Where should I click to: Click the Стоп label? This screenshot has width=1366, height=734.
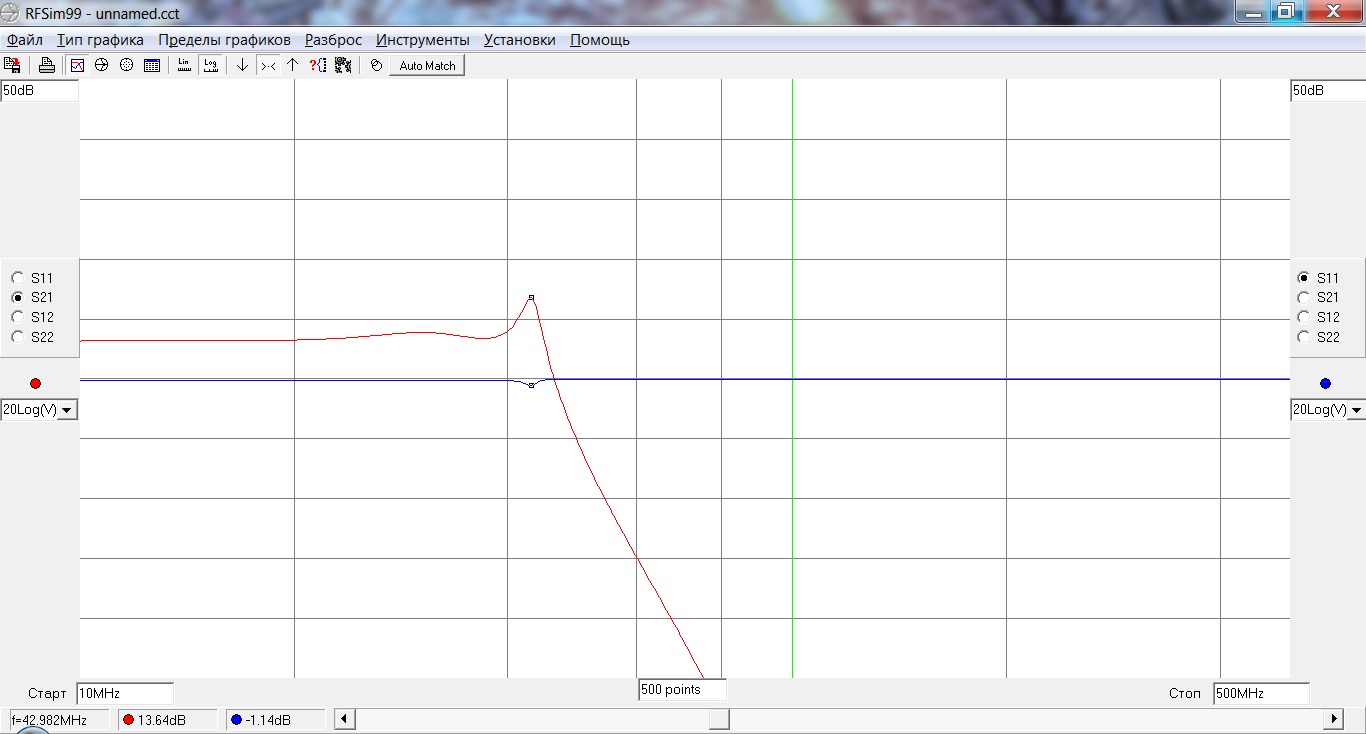click(1185, 693)
